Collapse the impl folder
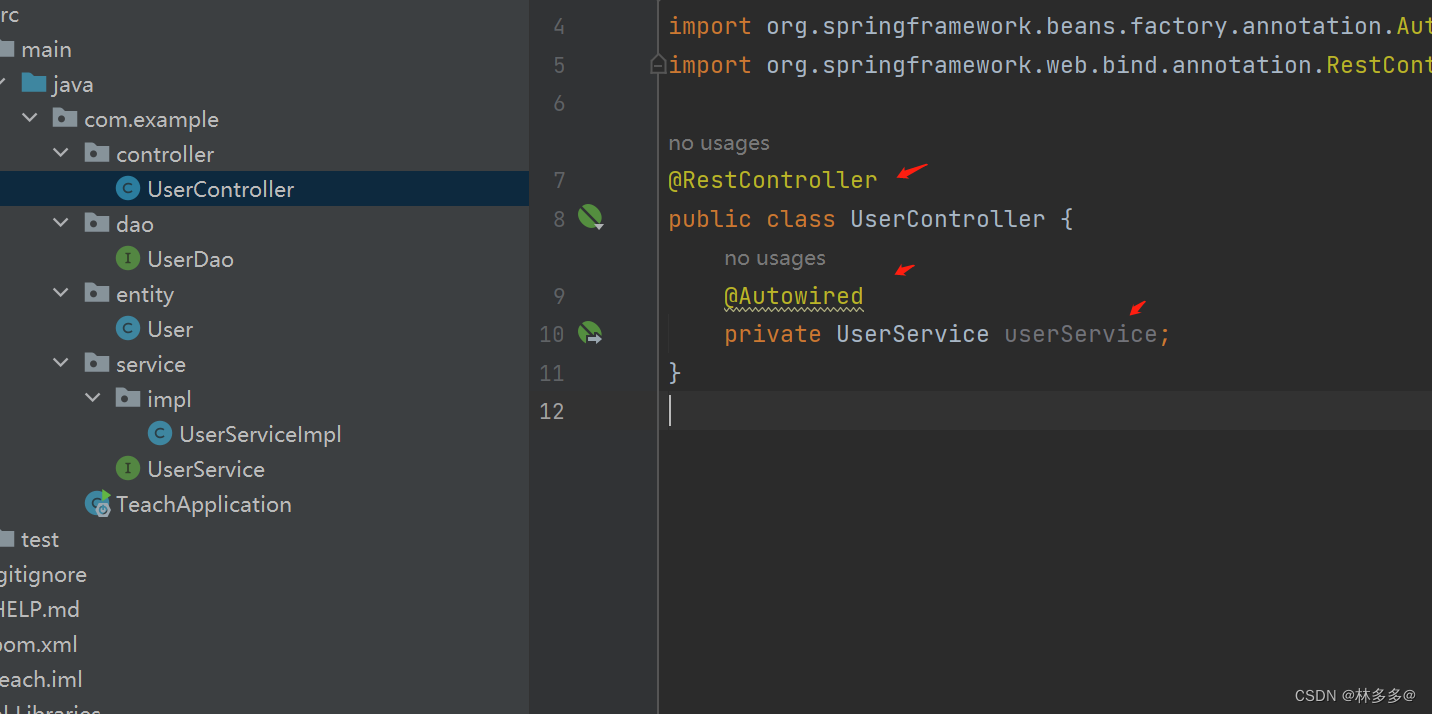The height and width of the screenshot is (714, 1432). pyautogui.click(x=93, y=398)
